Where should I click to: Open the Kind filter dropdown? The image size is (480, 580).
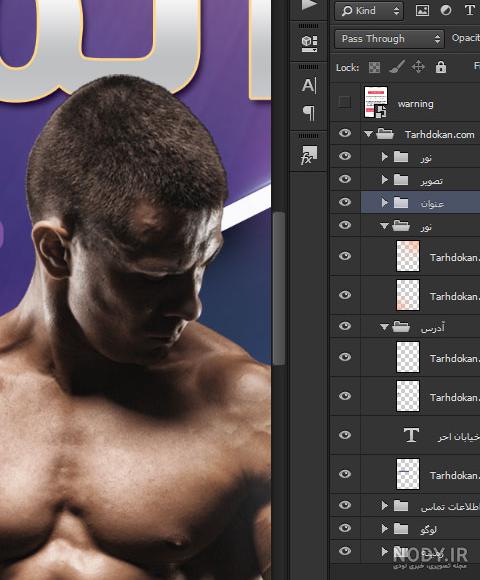(369, 11)
